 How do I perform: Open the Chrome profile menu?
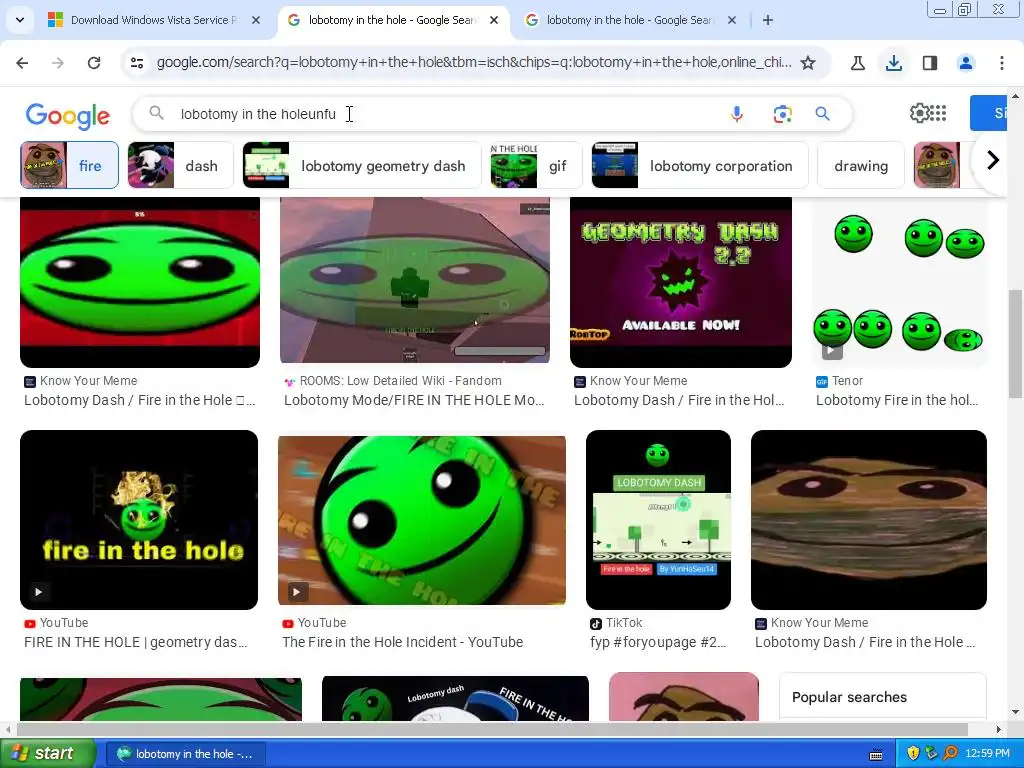(x=966, y=63)
